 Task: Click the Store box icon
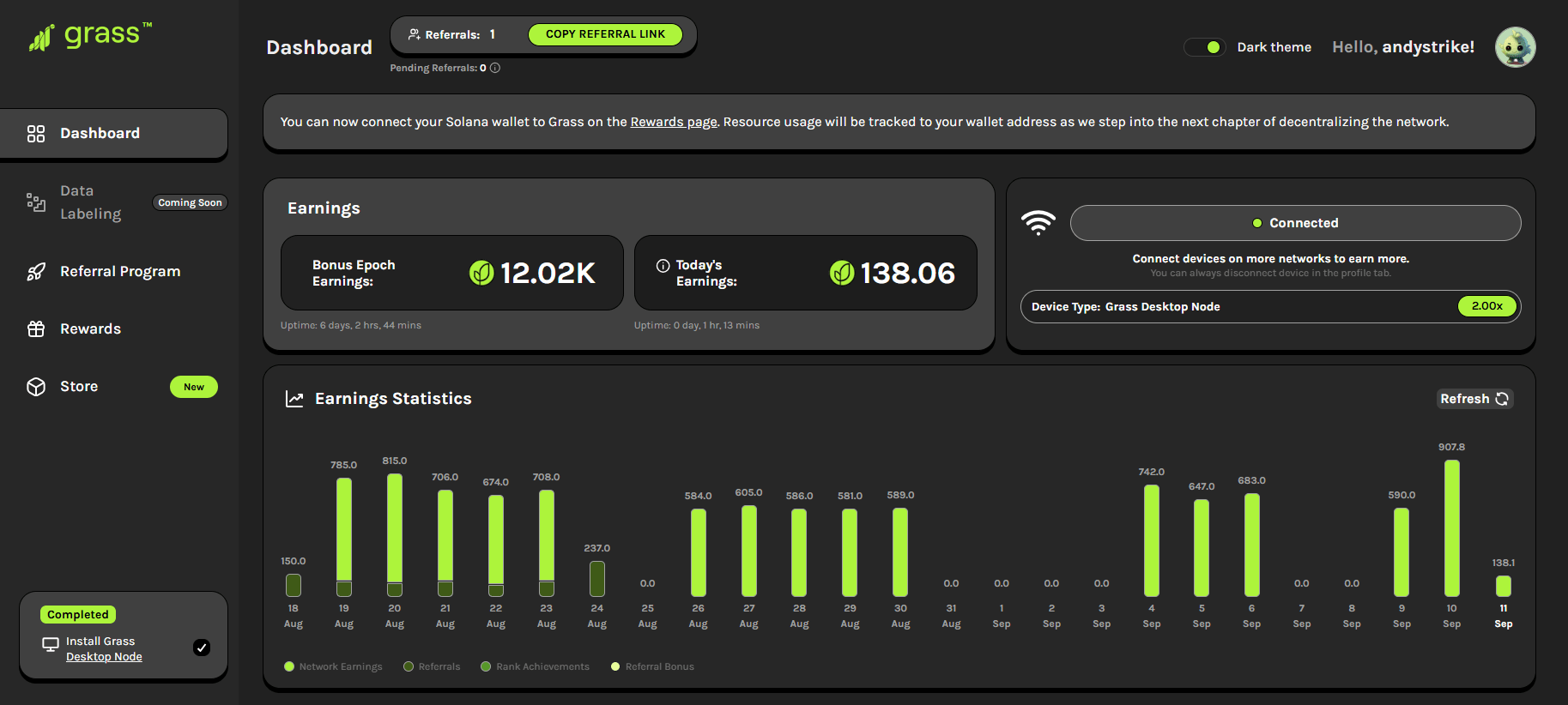click(36, 387)
